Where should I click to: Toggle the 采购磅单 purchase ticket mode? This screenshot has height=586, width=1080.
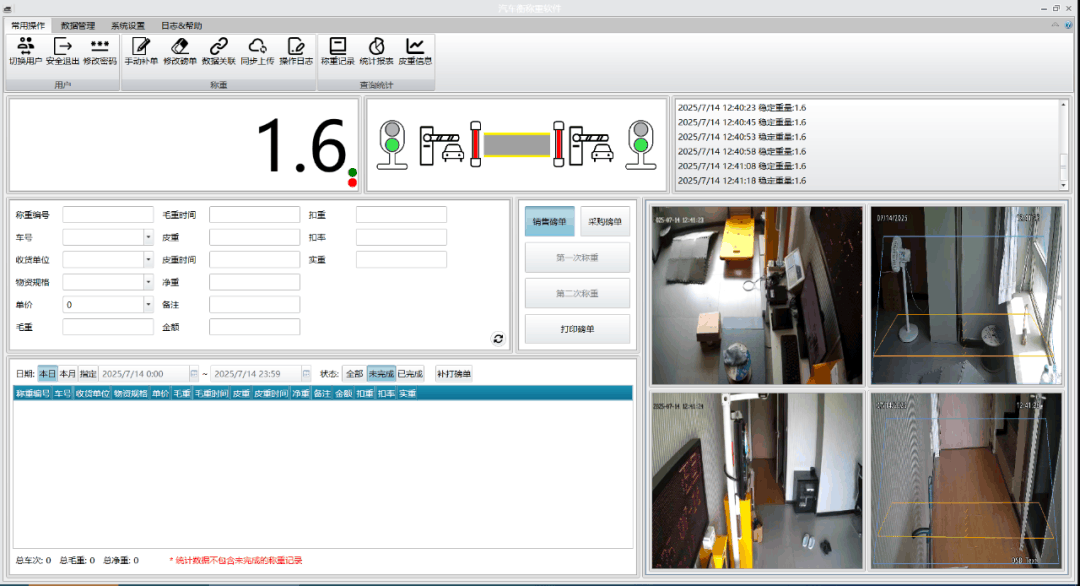pyautogui.click(x=605, y=222)
